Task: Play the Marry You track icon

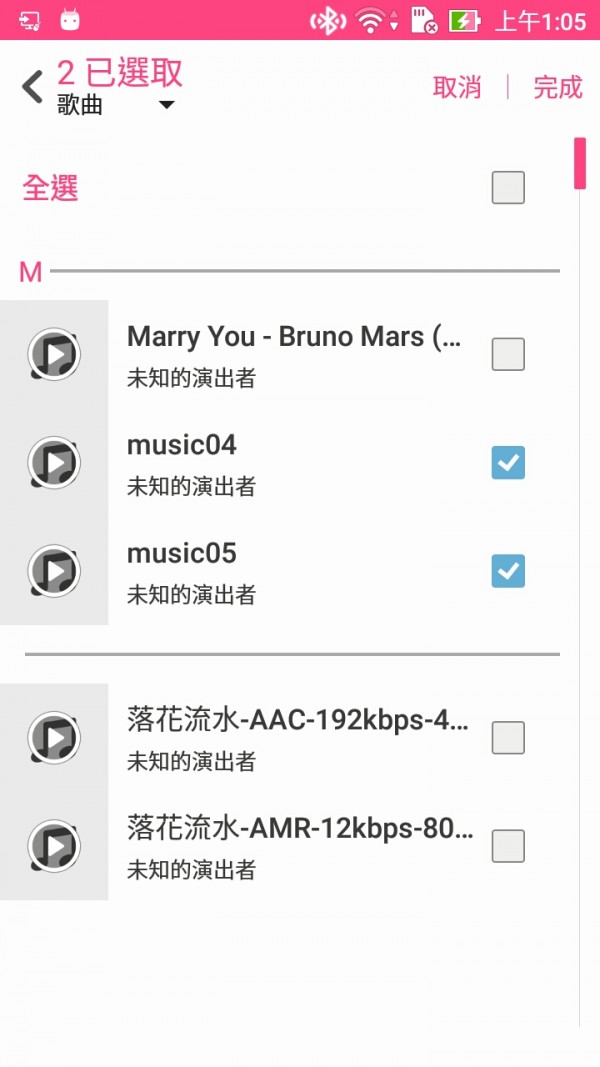Action: click(x=54, y=354)
